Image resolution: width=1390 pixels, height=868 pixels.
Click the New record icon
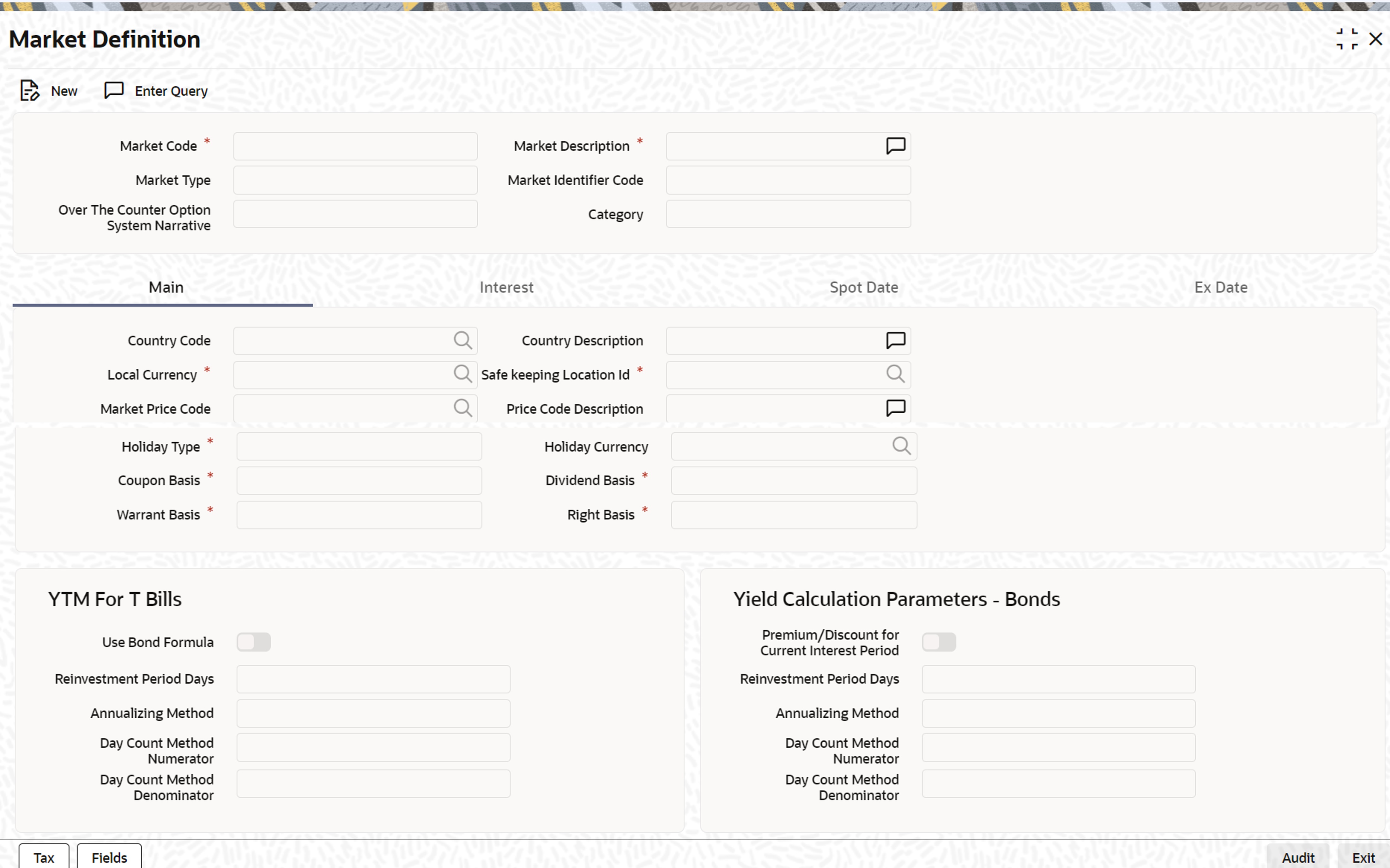[29, 91]
